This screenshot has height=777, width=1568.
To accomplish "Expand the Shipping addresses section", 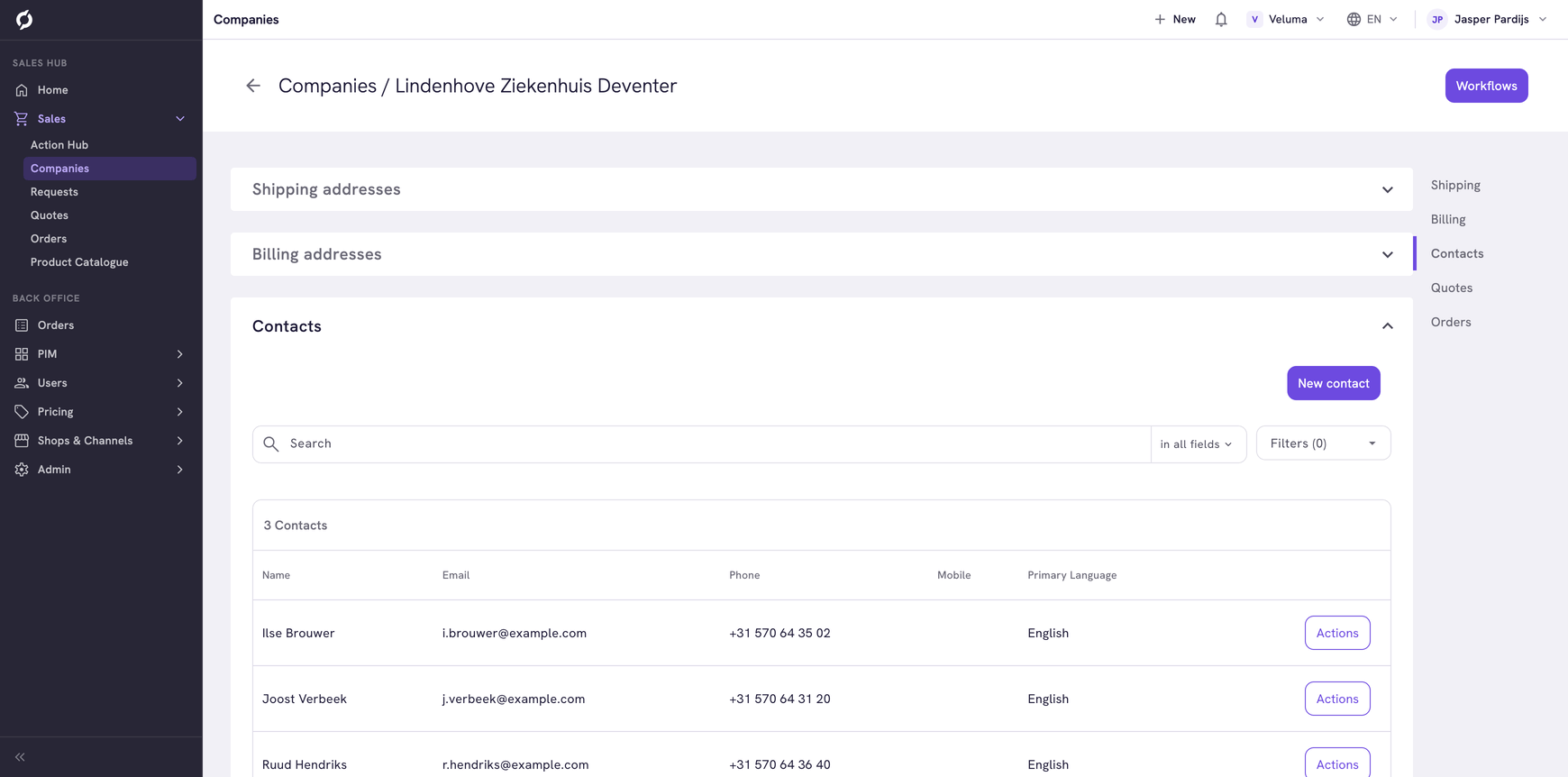I will (x=1388, y=189).
